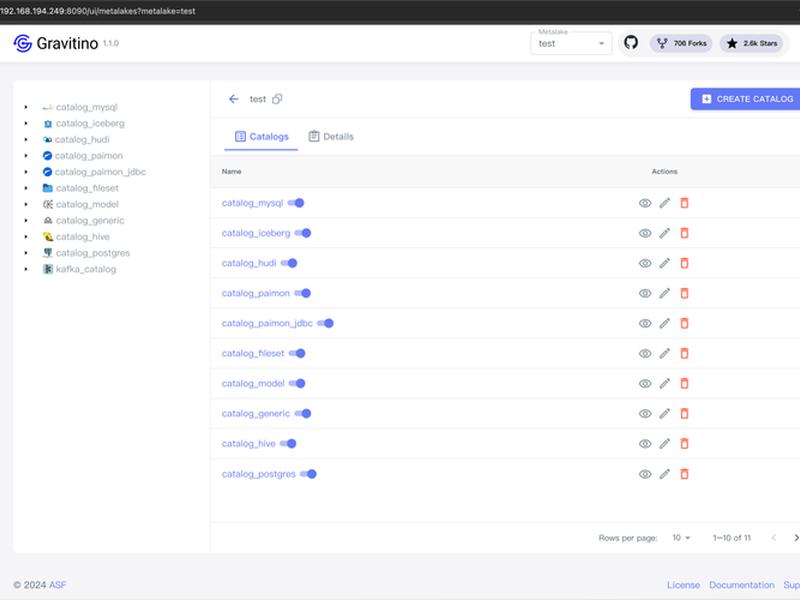Toggle the catalog_fileset in-use switch

(297, 354)
